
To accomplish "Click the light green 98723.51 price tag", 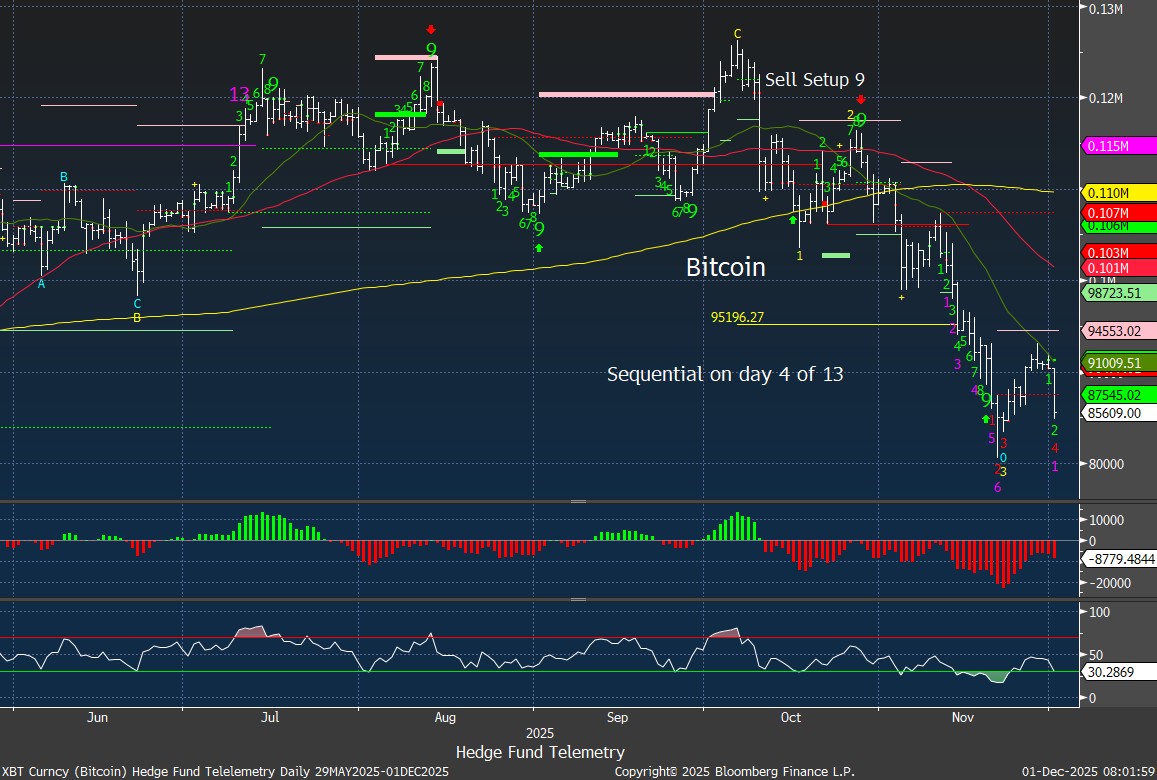I will pos(1119,293).
